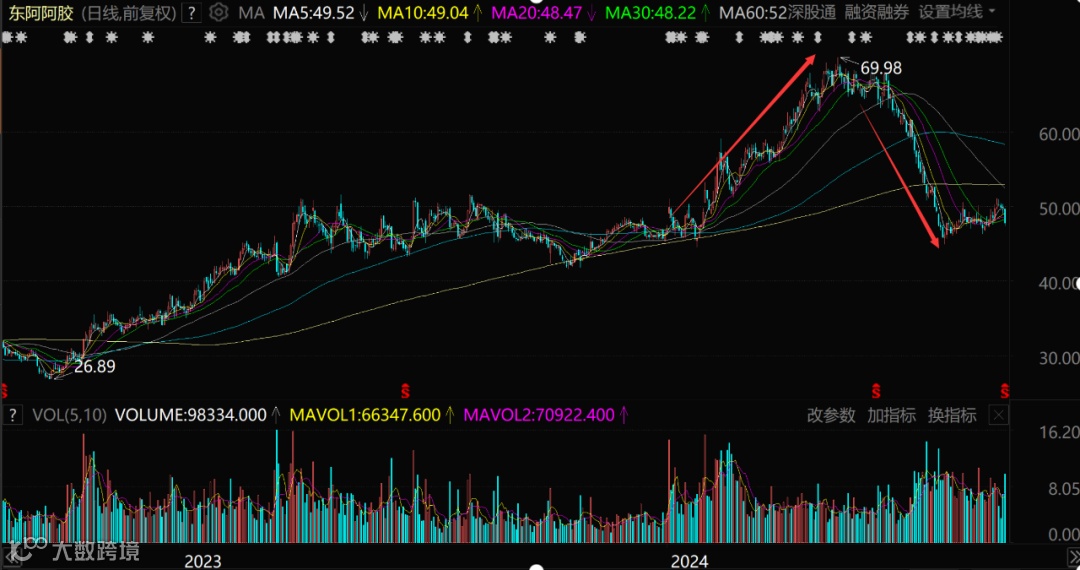Click the 26.89 low price label
1080x570 pixels.
coord(95,366)
